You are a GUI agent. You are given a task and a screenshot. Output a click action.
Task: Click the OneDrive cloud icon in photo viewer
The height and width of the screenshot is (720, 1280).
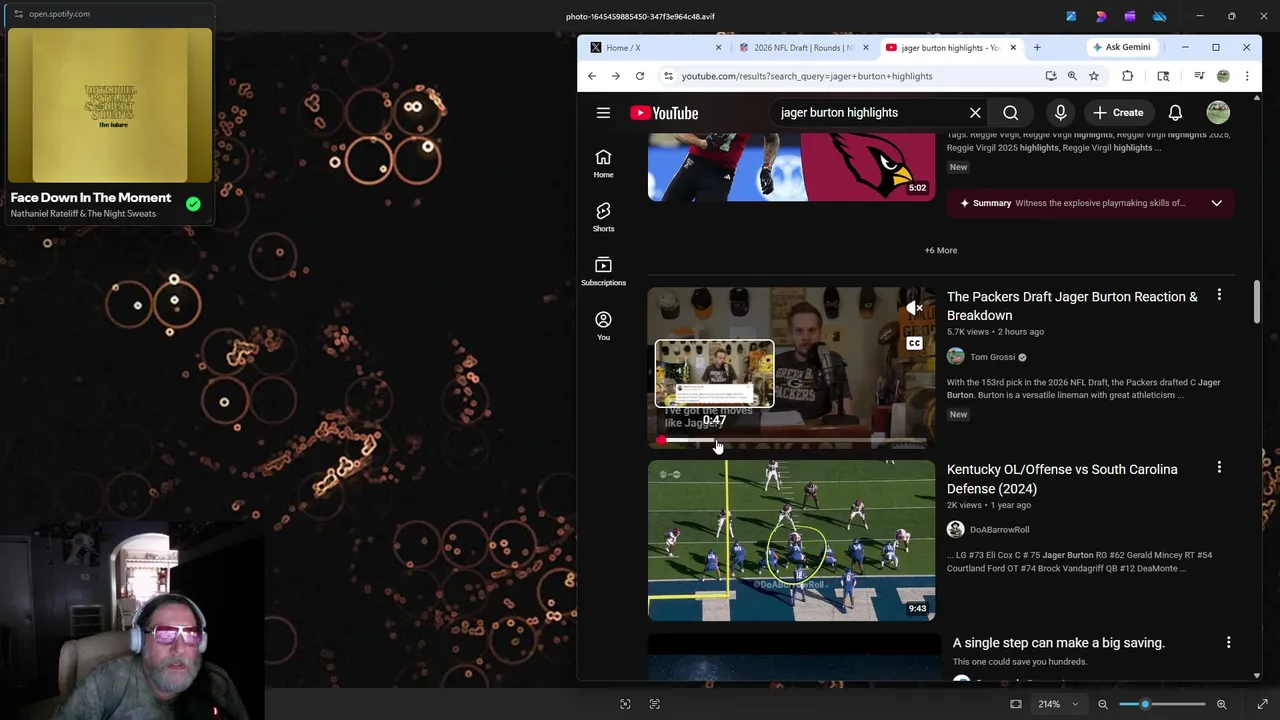(x=1159, y=16)
